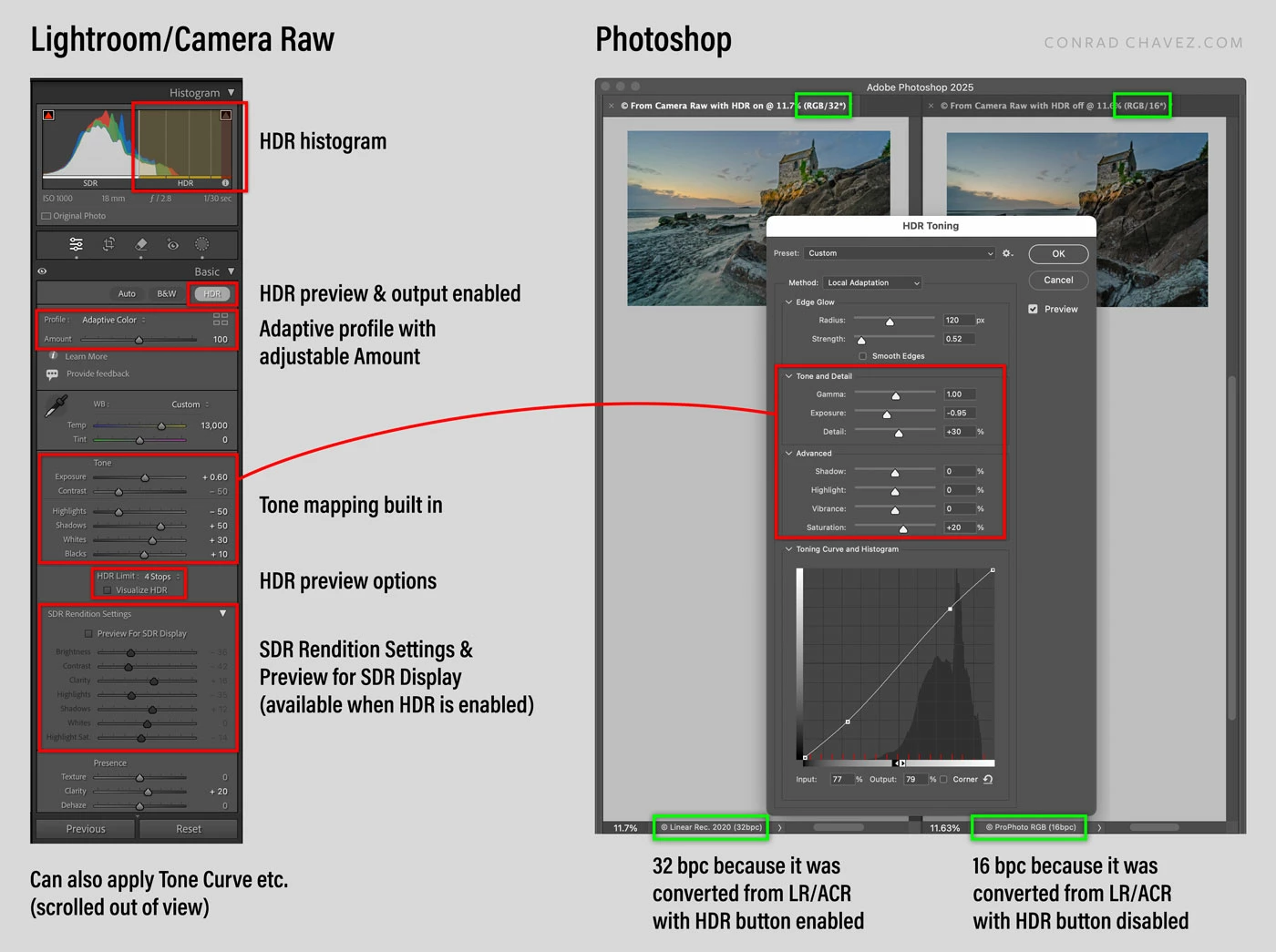Select the Edit sliders tool icon

pyautogui.click(x=77, y=244)
